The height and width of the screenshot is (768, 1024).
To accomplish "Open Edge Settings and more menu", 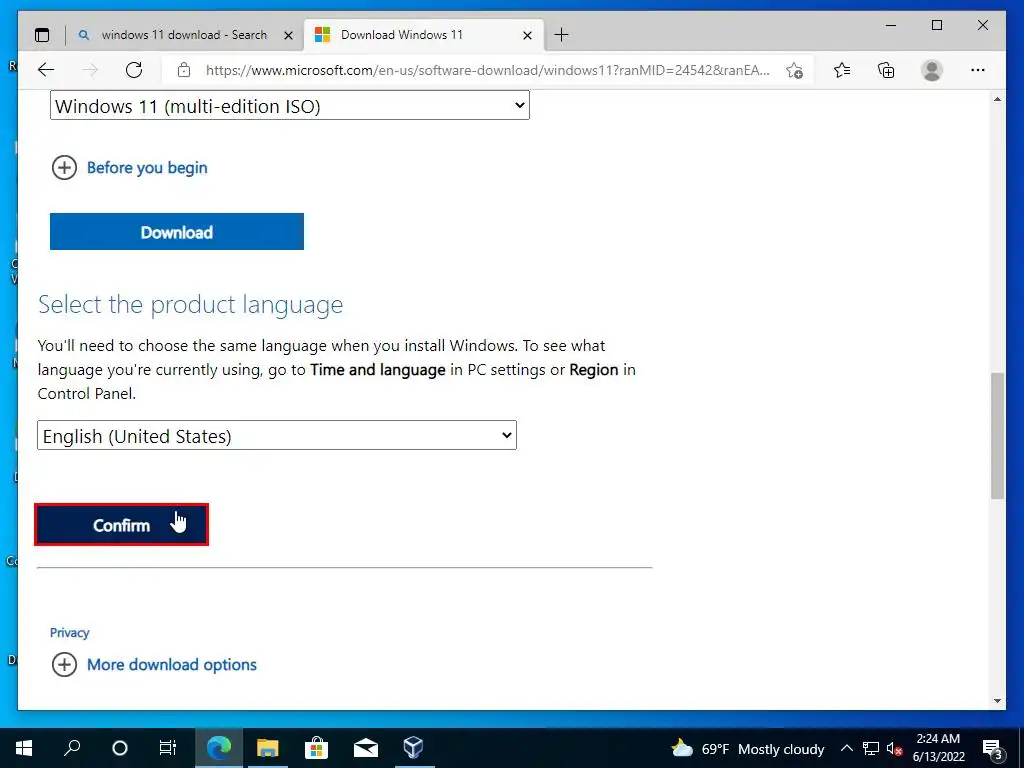I will [x=978, y=70].
